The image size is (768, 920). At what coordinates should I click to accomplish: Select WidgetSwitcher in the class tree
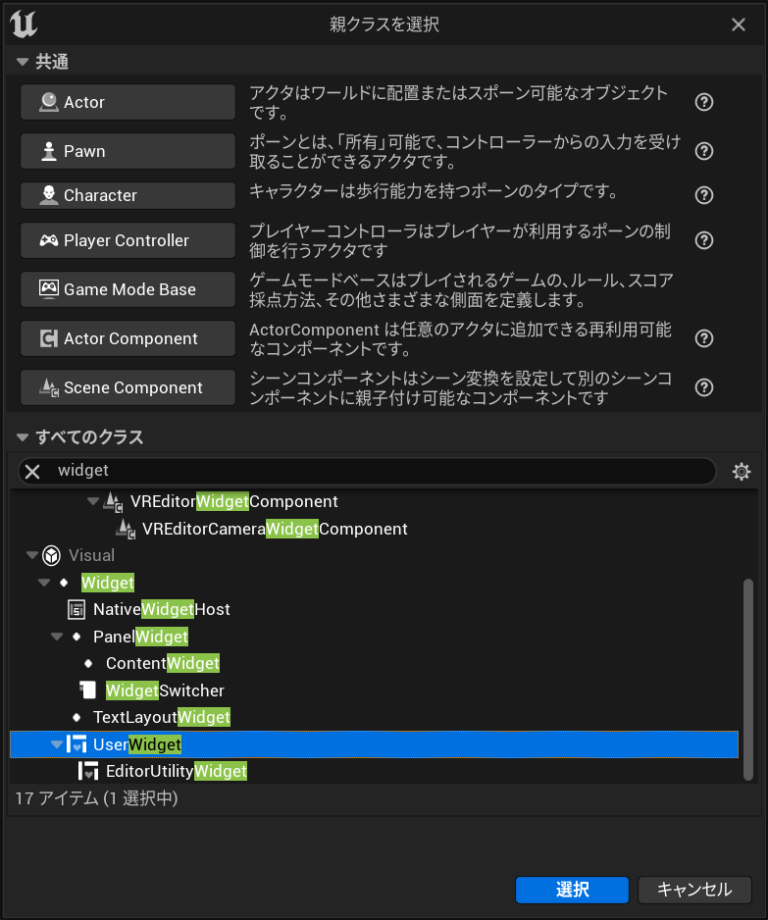pos(165,691)
